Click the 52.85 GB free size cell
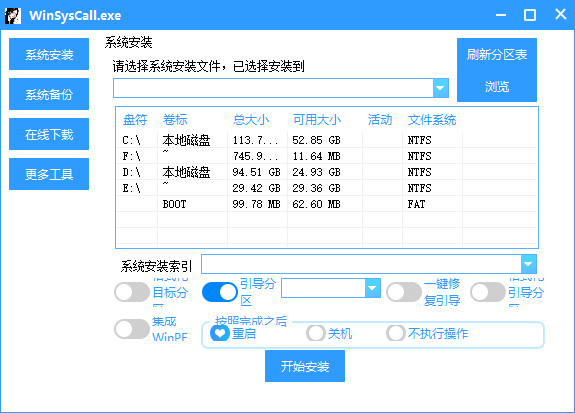The image size is (575, 413). [x=316, y=140]
